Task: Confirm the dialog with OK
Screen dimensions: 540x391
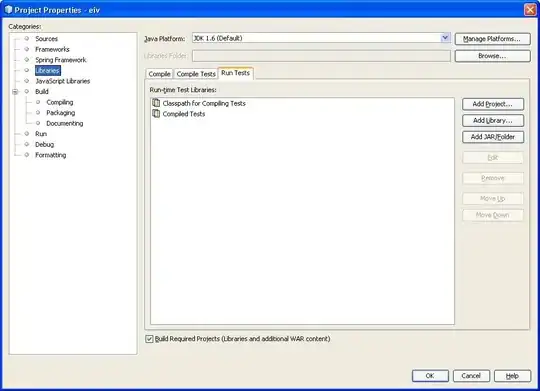Action: click(x=430, y=376)
